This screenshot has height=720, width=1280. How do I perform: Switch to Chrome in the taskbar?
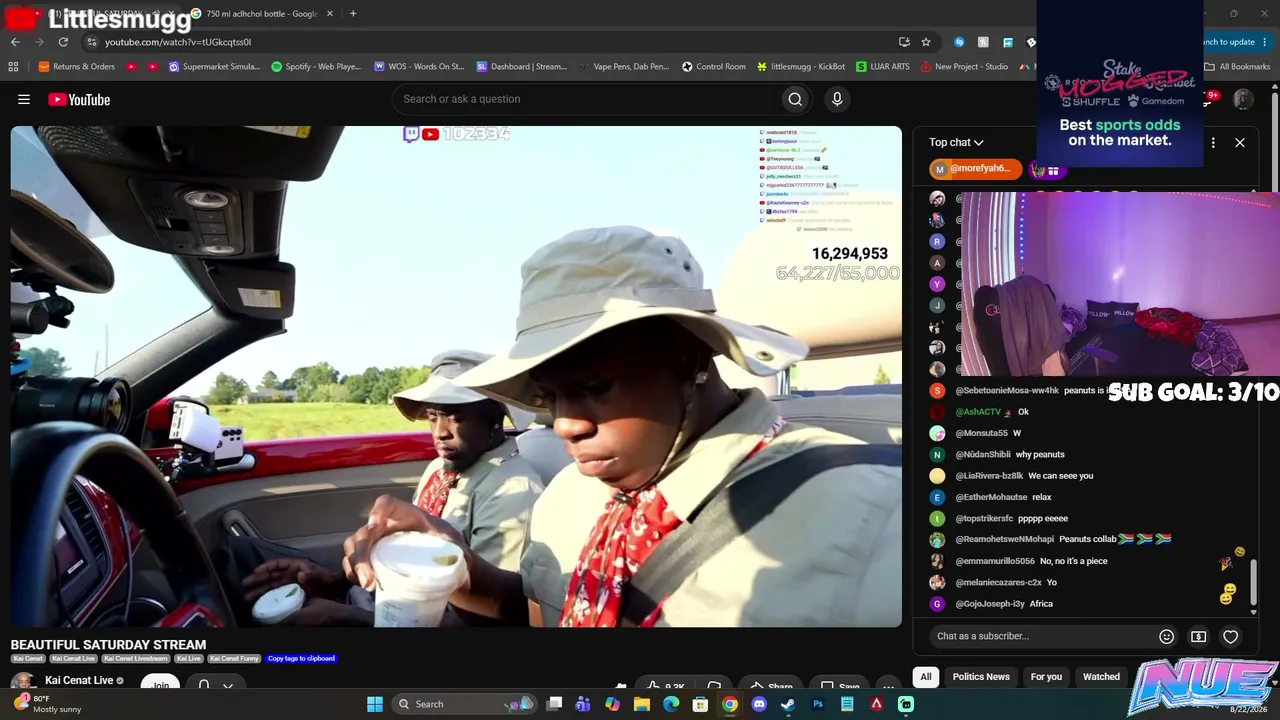point(730,704)
